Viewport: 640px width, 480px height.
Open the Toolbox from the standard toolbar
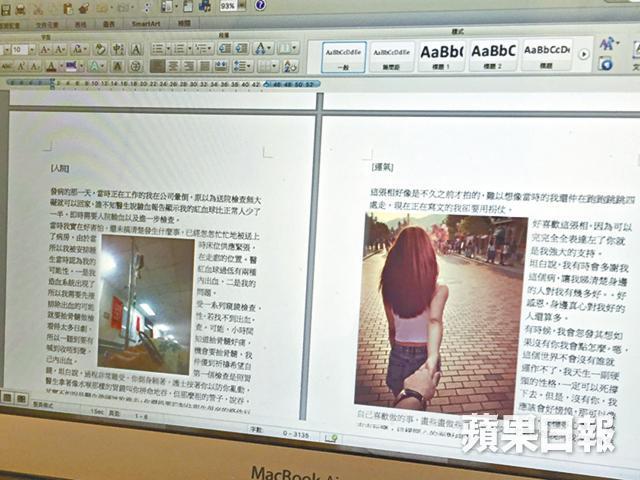[x=187, y=6]
